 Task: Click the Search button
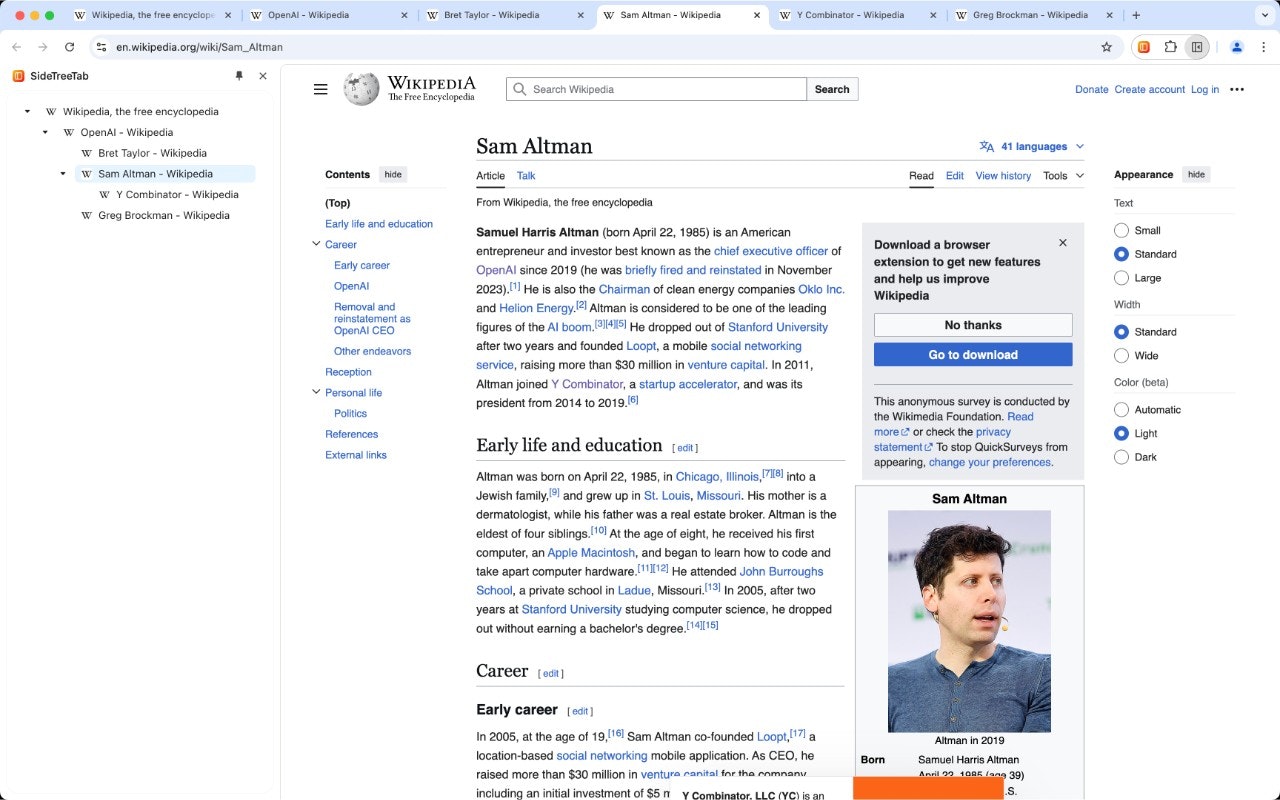[x=832, y=89]
